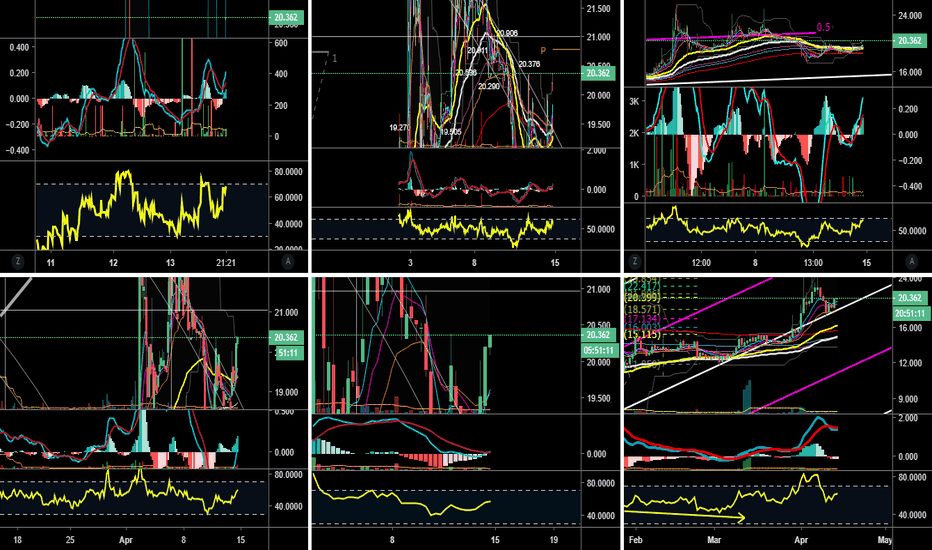The height and width of the screenshot is (550, 932).
Task: Click the 21.500 price scale value
Action: coord(599,9)
